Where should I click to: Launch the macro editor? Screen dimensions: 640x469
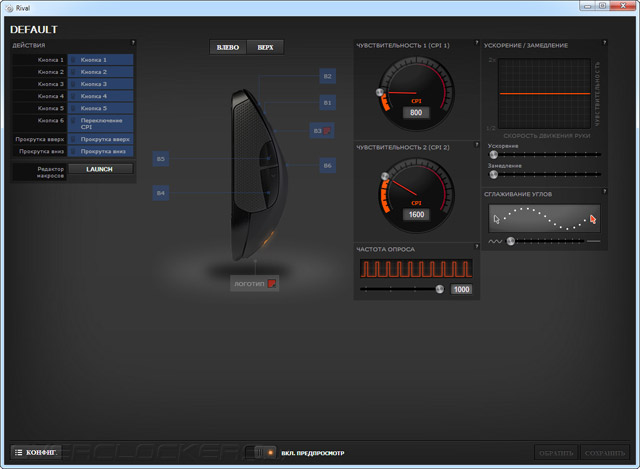(x=100, y=169)
